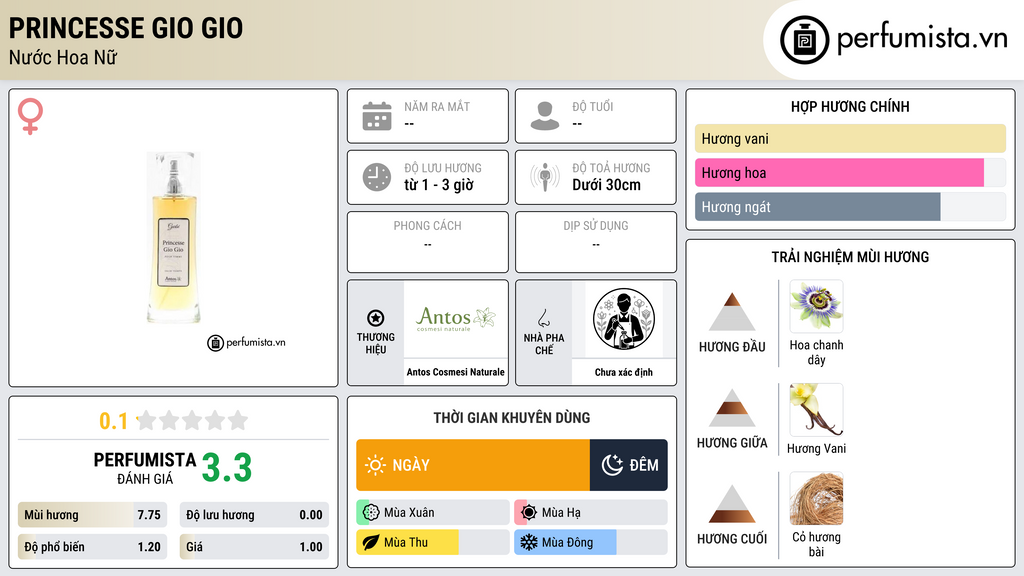Screen dimensions: 1024x576
Task: Click the Hương Vani note label
Action: point(816,449)
